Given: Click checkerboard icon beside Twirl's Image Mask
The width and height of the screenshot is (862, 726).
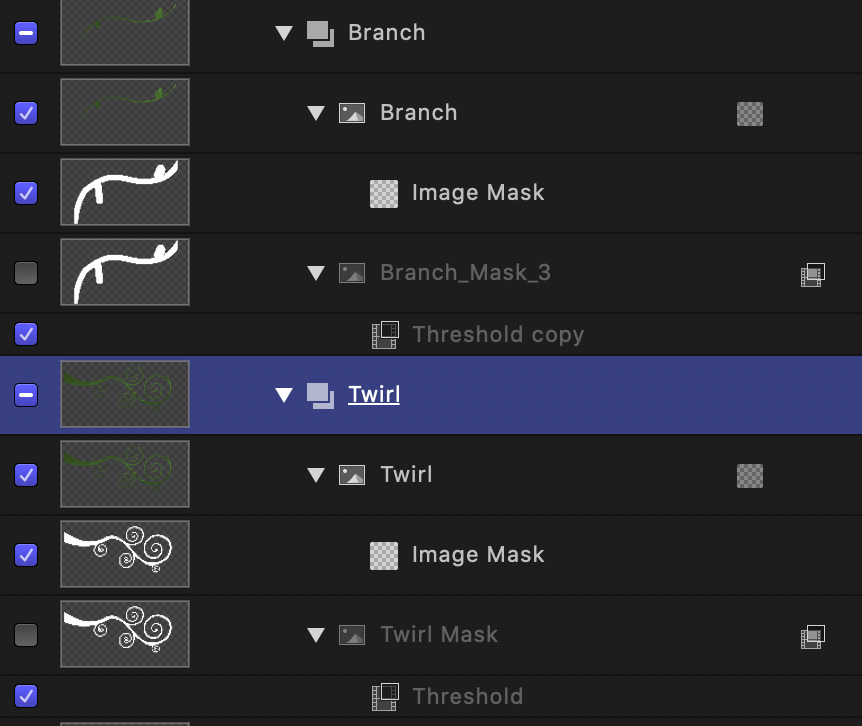Looking at the screenshot, I should (x=384, y=556).
